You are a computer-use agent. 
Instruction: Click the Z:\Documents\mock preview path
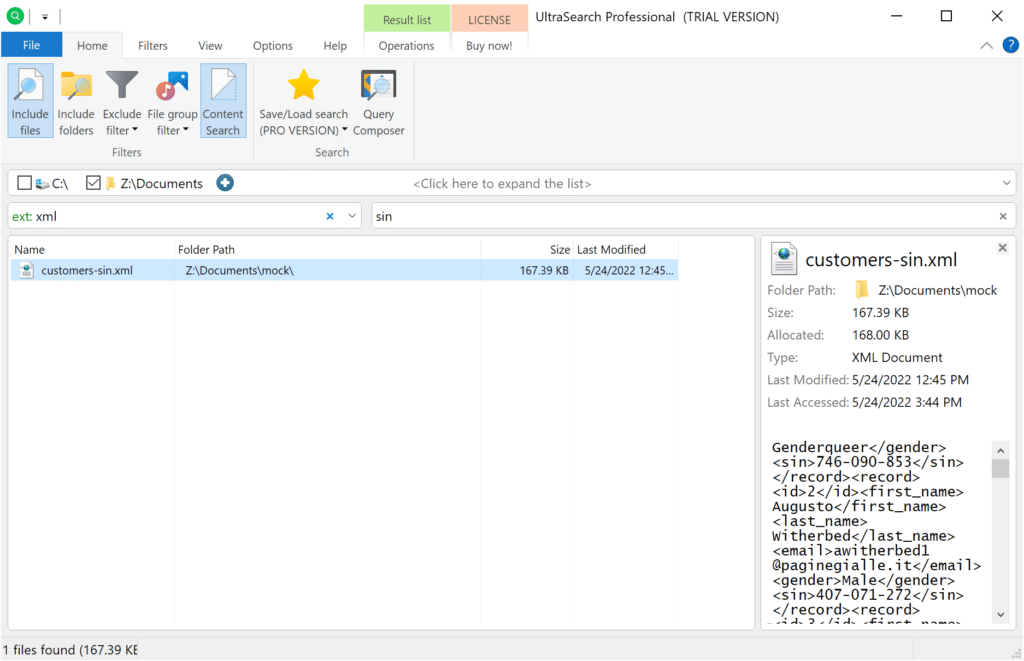click(x=937, y=290)
